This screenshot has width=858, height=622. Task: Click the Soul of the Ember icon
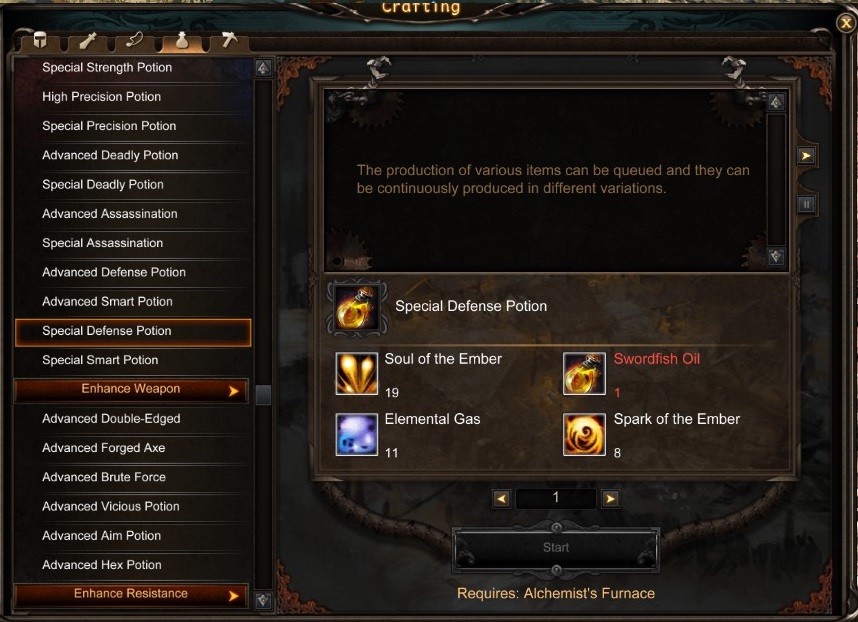pos(357,374)
